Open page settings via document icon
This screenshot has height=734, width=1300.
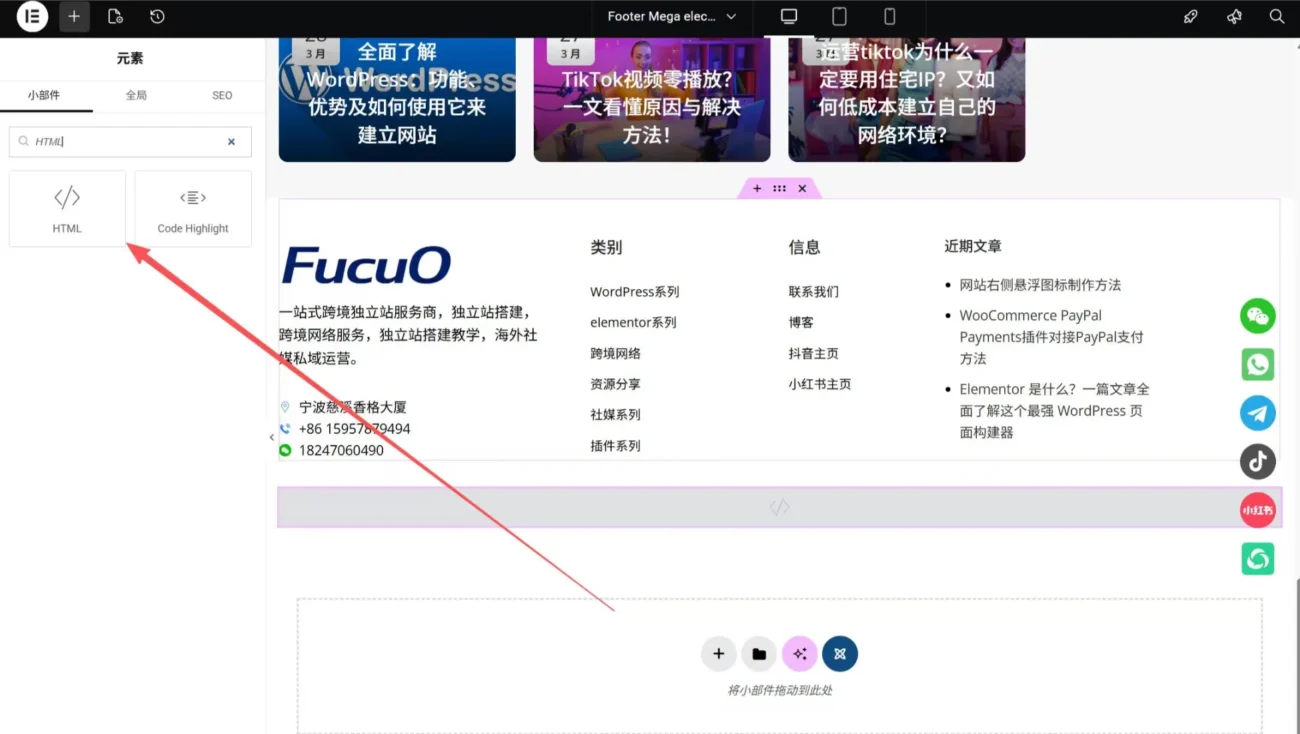113,16
